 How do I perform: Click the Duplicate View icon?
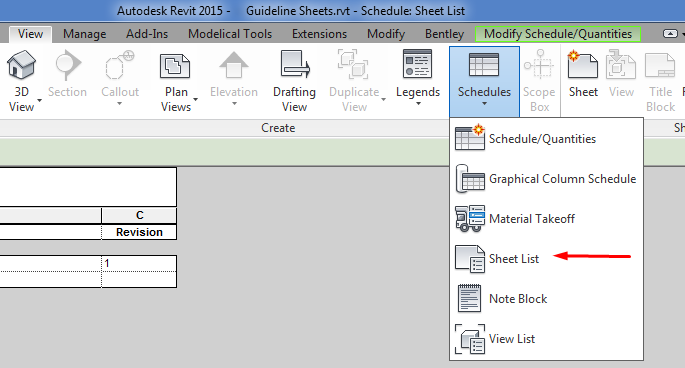tap(354, 65)
